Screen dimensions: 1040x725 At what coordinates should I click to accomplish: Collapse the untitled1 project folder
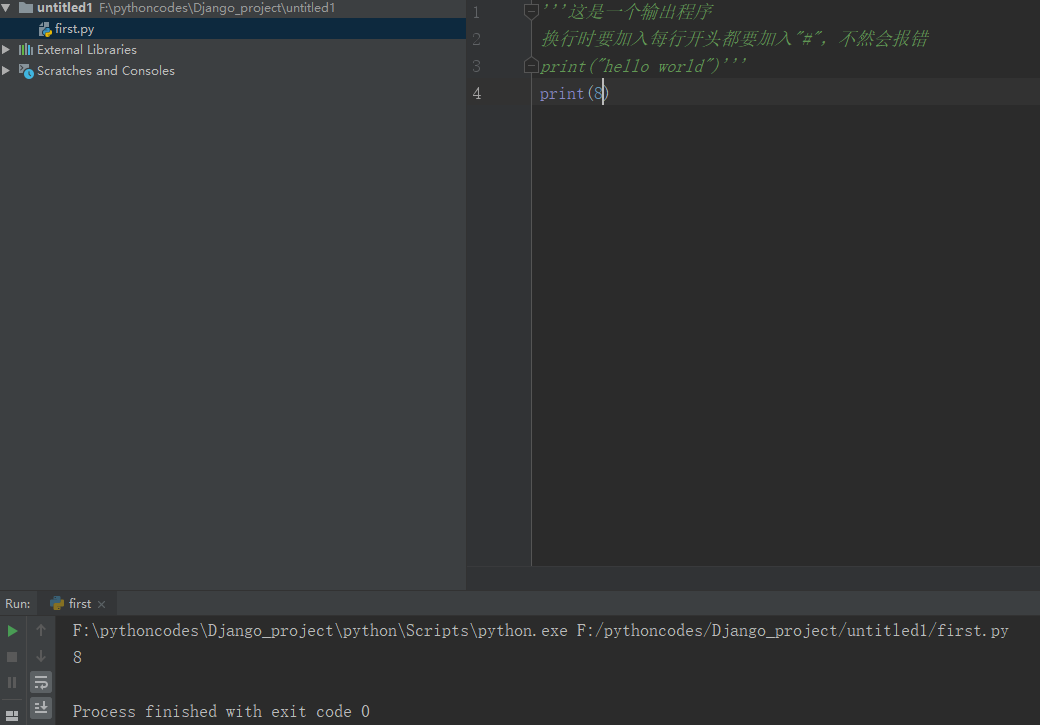6,8
